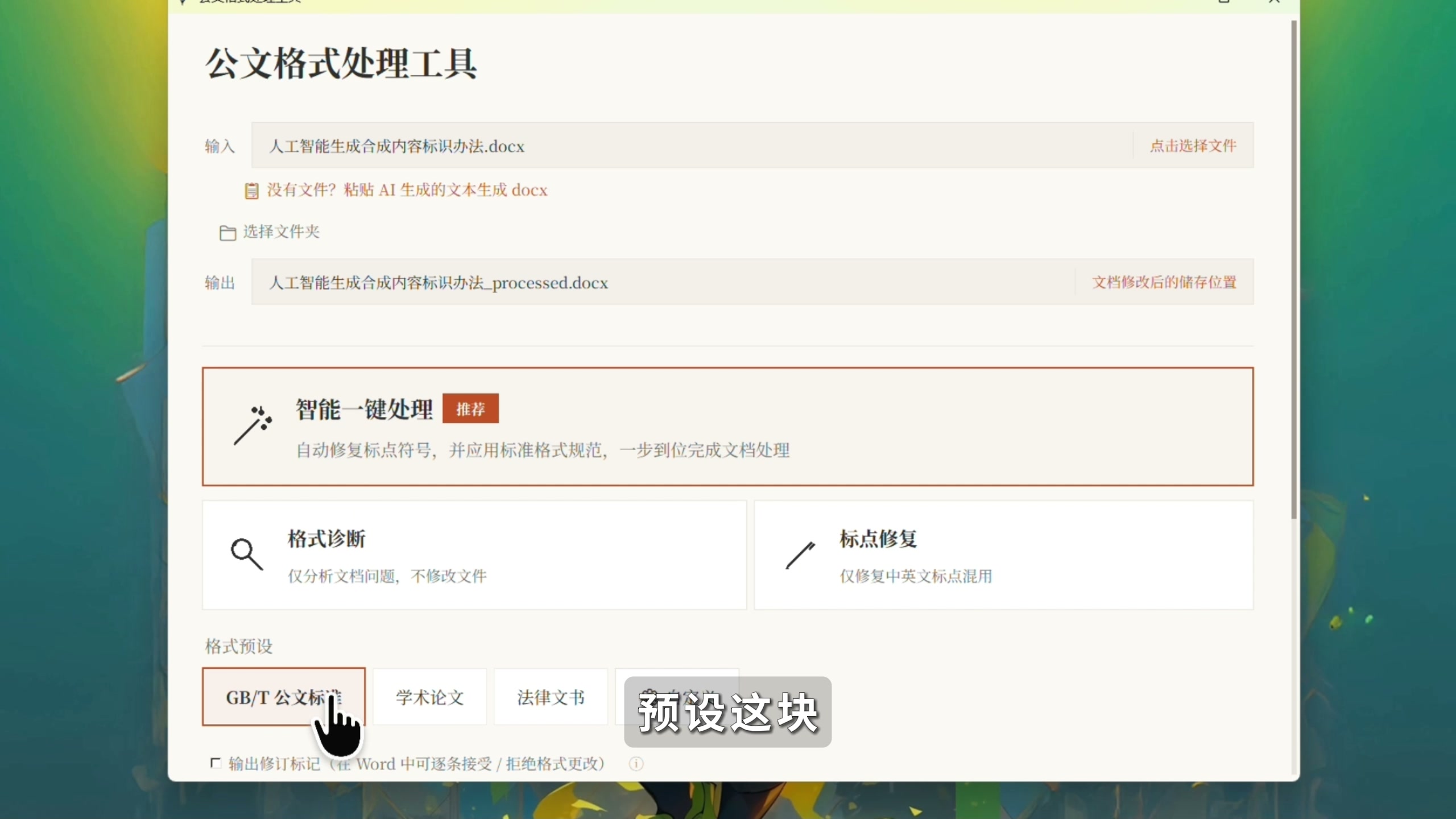Click the text 仅修复中英文标点混用

(x=916, y=576)
